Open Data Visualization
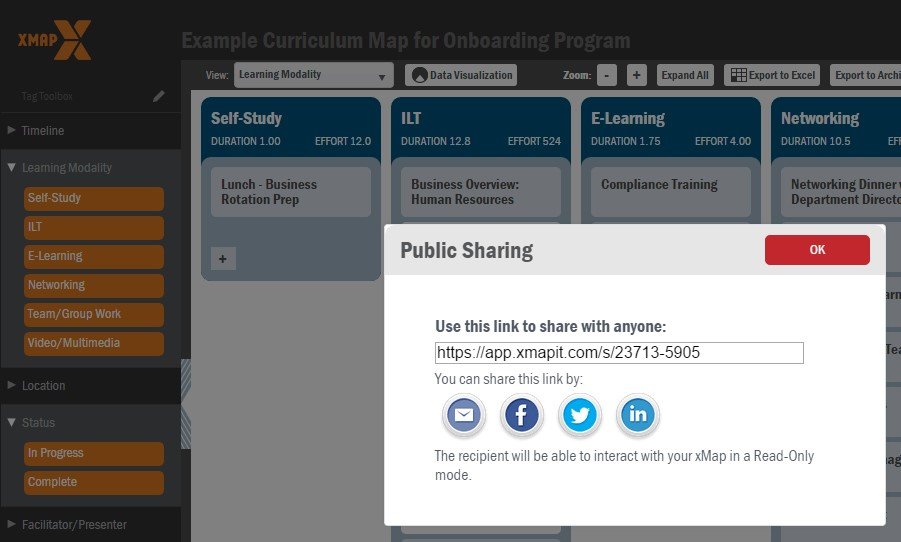Viewport: 901px width, 542px height. click(x=461, y=75)
